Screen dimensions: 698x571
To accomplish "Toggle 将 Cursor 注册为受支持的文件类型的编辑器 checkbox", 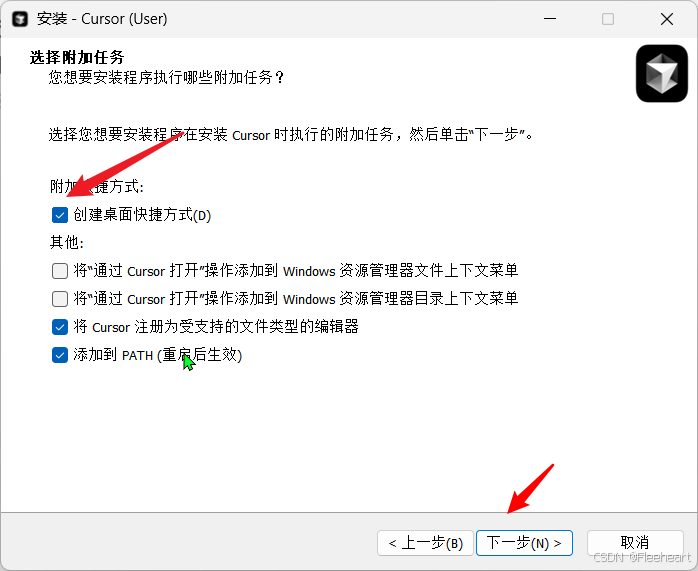I will click(60, 327).
